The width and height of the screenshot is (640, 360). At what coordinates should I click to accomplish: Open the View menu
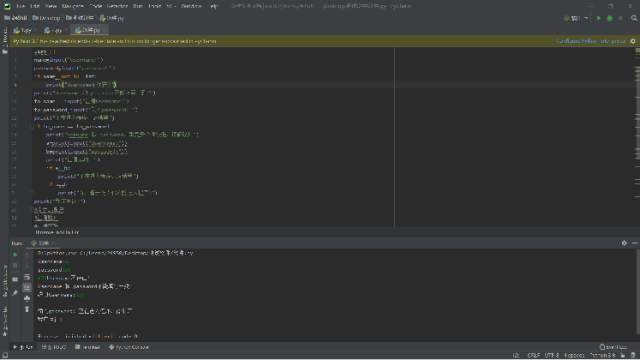(x=51, y=6)
